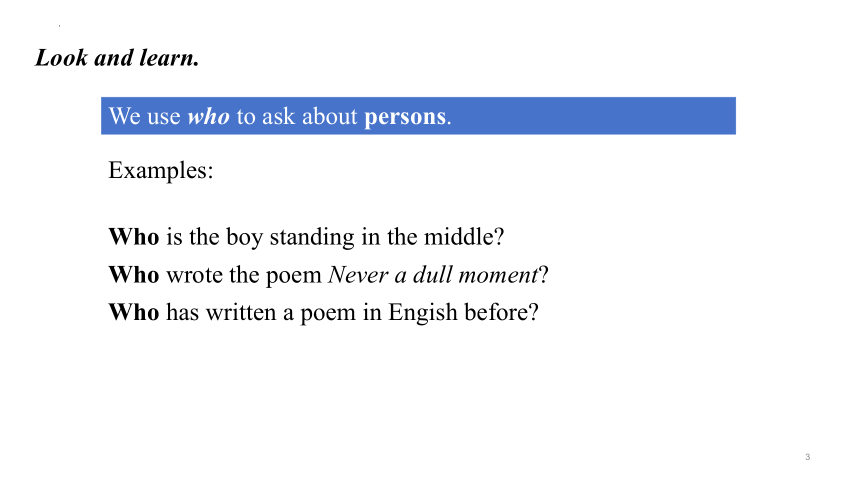Click the word 'poem' in second example

[x=293, y=276]
